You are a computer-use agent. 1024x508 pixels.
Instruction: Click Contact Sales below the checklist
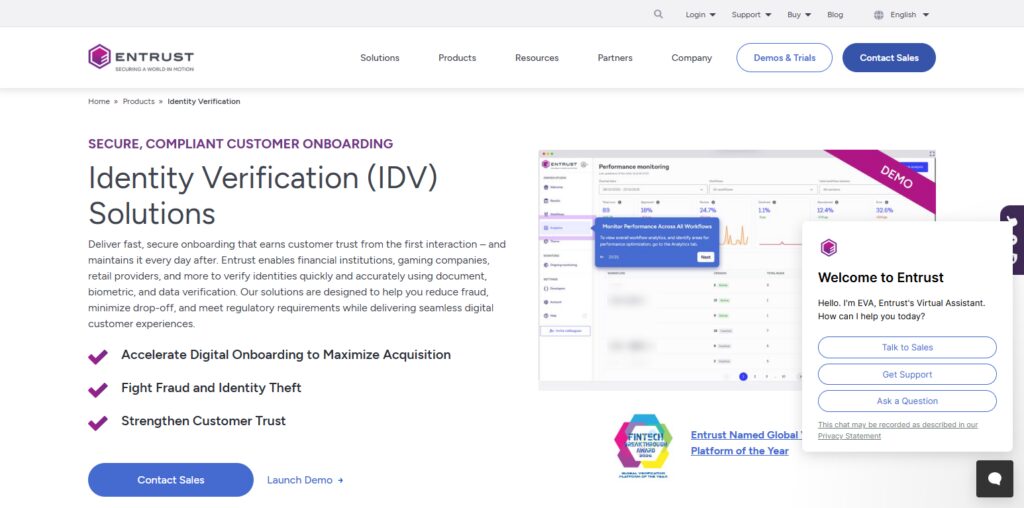170,480
